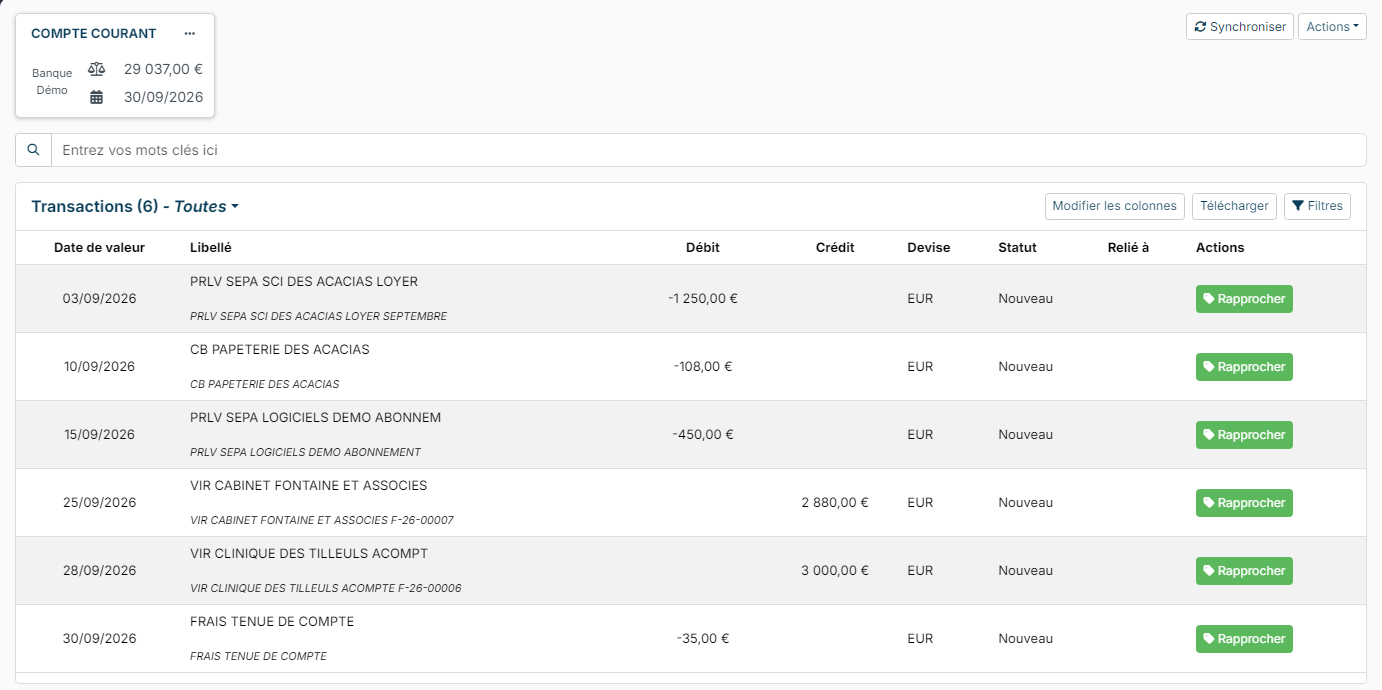
Task: Rapprocher the VIR CLINIQUE DES TILLEULS transaction
Action: click(x=1244, y=571)
